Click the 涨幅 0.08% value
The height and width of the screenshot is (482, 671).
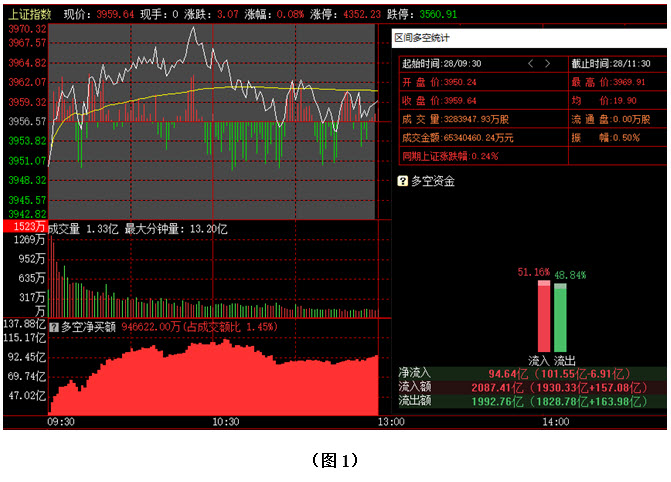coord(290,14)
